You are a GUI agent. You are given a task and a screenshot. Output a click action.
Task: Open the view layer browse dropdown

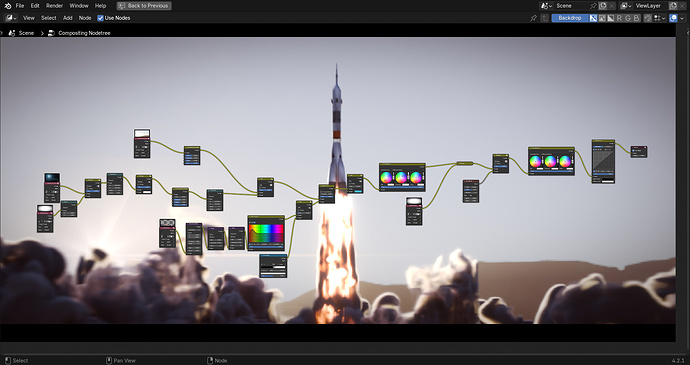tap(625, 6)
